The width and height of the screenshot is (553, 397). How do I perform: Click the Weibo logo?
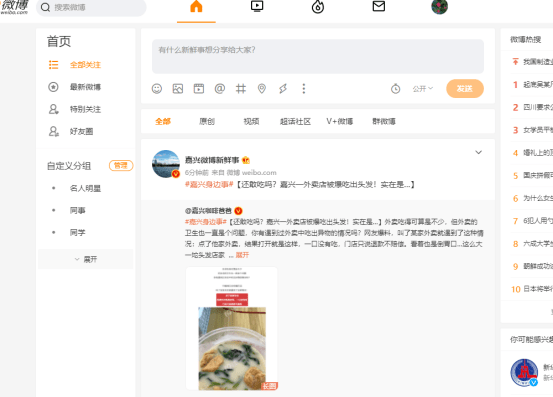coord(14,7)
